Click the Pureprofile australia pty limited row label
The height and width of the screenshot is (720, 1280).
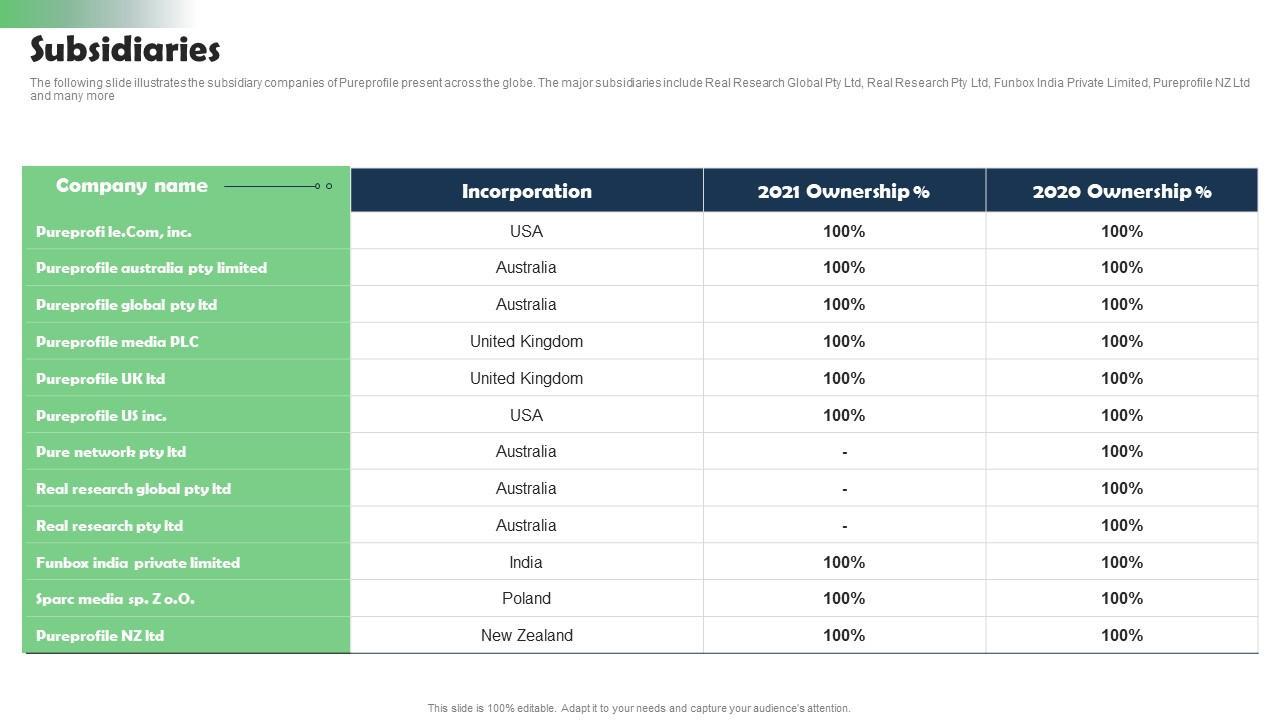click(151, 268)
